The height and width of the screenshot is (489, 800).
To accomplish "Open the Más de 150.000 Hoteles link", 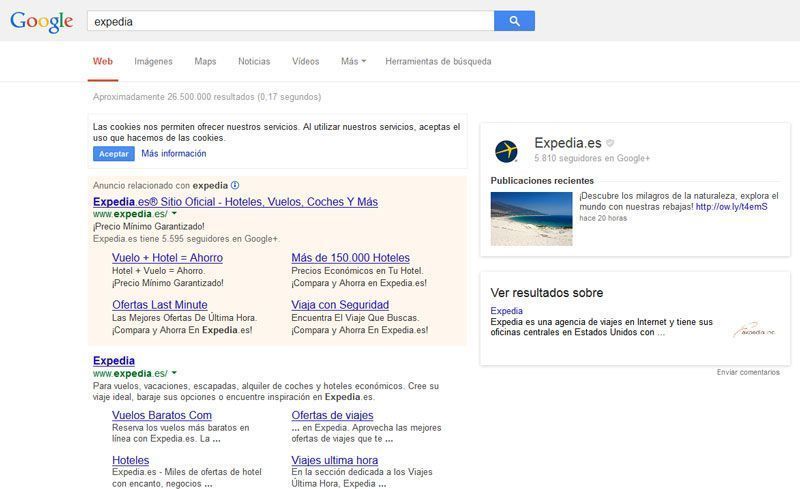I will [351, 258].
